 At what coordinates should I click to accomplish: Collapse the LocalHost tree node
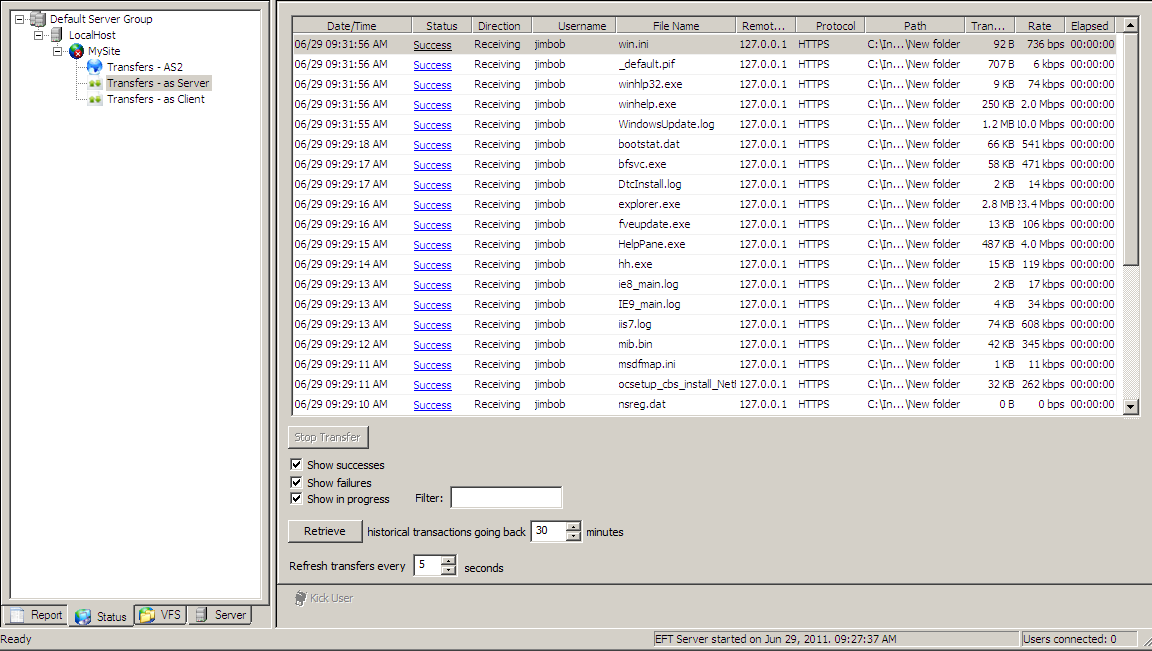pos(39,35)
